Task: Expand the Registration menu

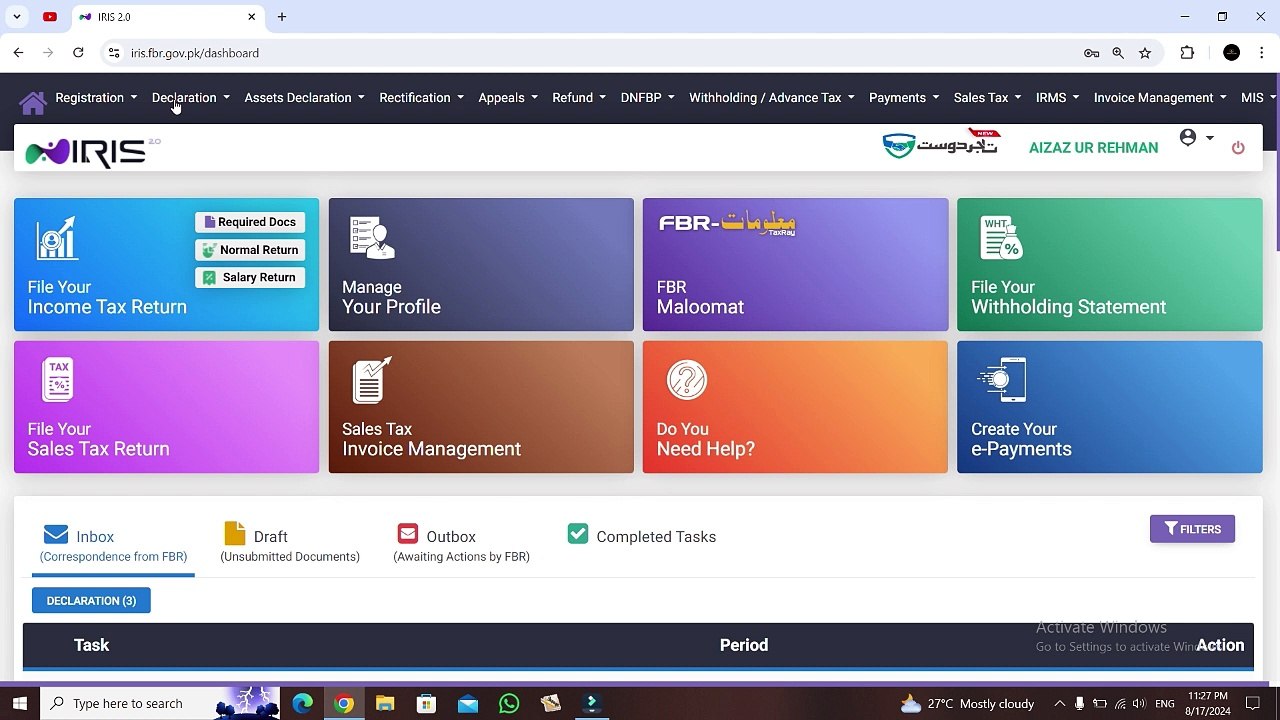Action: (96, 98)
